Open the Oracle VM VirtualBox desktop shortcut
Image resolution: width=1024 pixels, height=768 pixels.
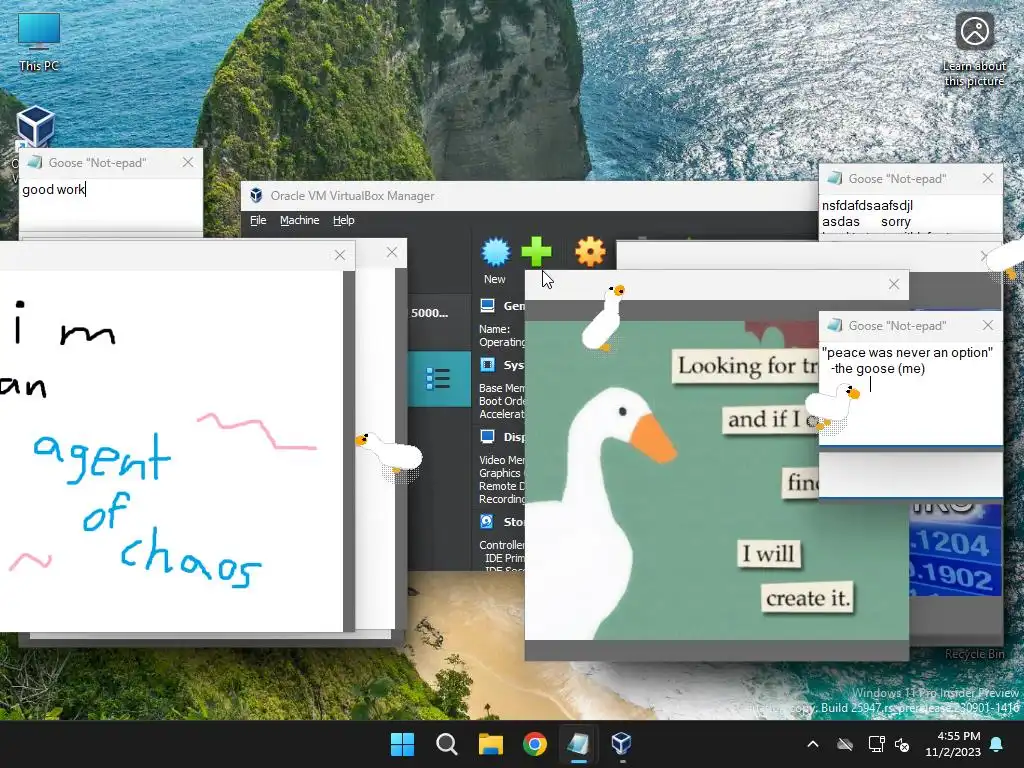[x=34, y=126]
